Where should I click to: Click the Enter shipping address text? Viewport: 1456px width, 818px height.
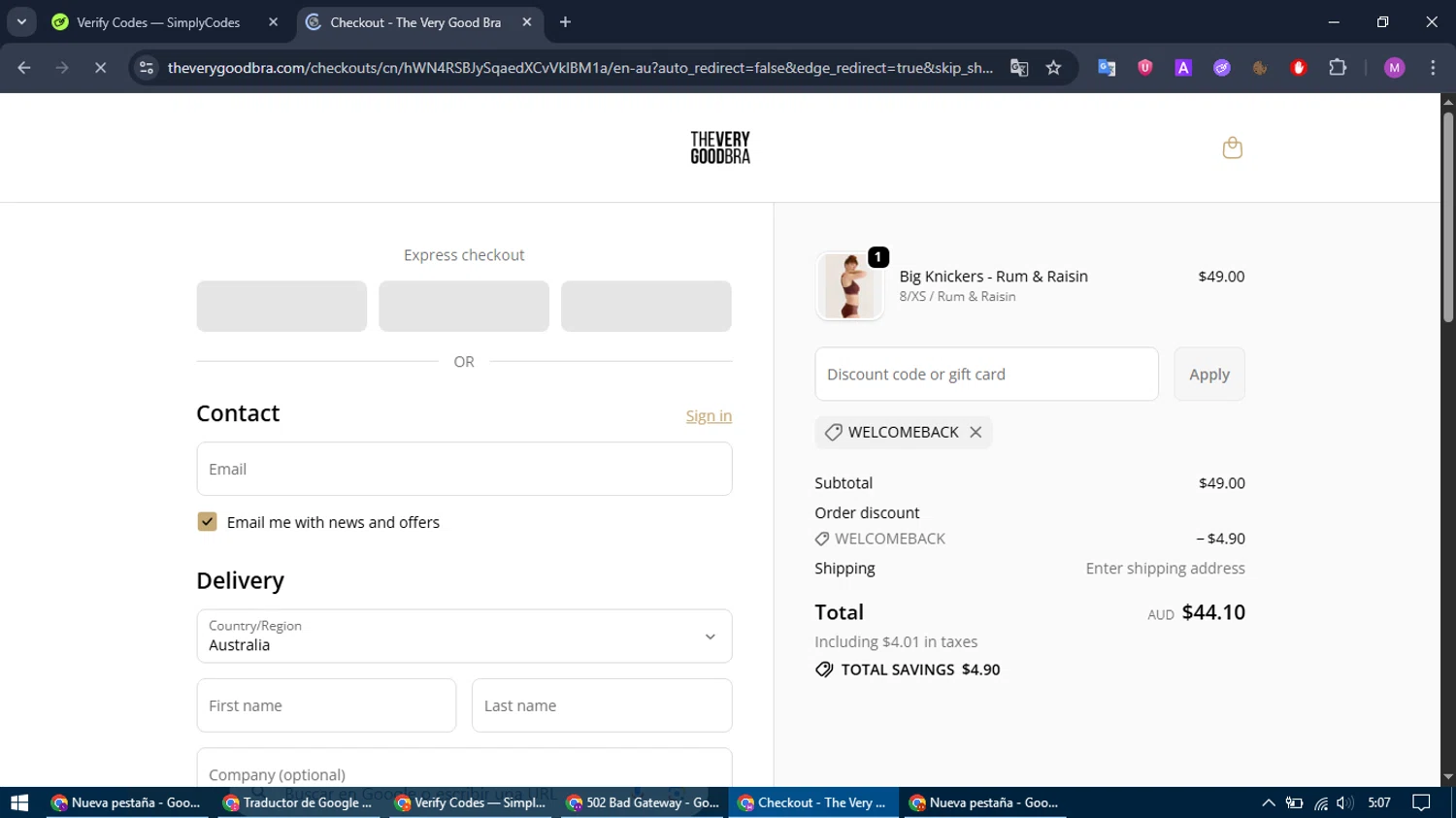(x=1165, y=569)
